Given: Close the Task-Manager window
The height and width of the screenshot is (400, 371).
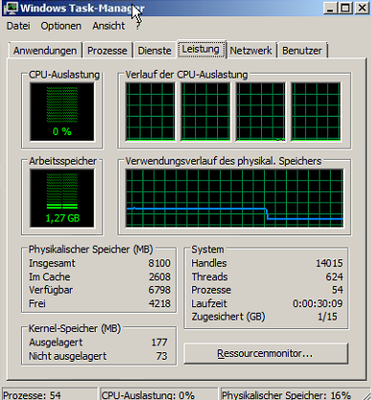Looking at the screenshot, I should pos(362,8).
